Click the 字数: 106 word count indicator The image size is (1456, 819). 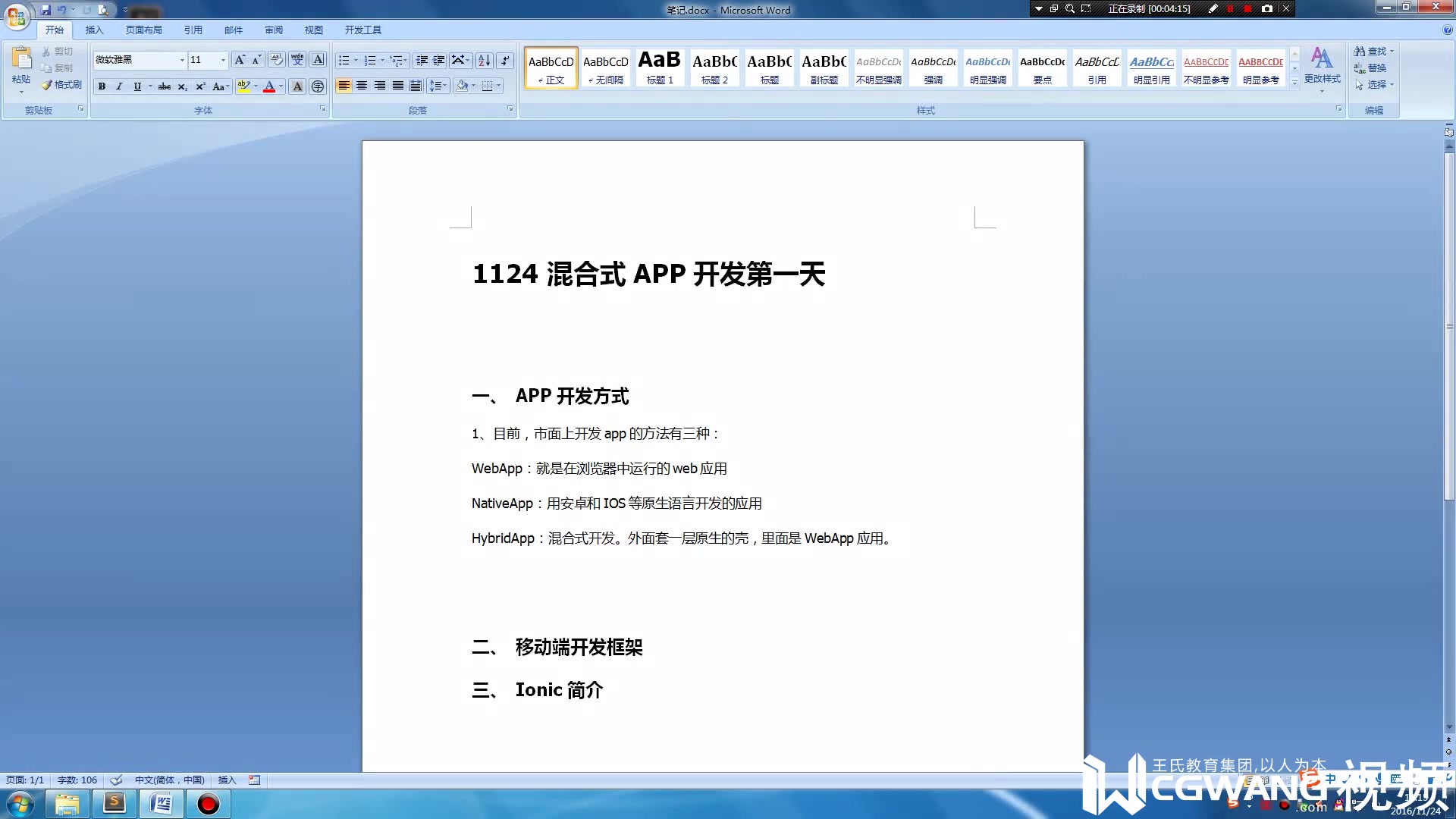77,780
